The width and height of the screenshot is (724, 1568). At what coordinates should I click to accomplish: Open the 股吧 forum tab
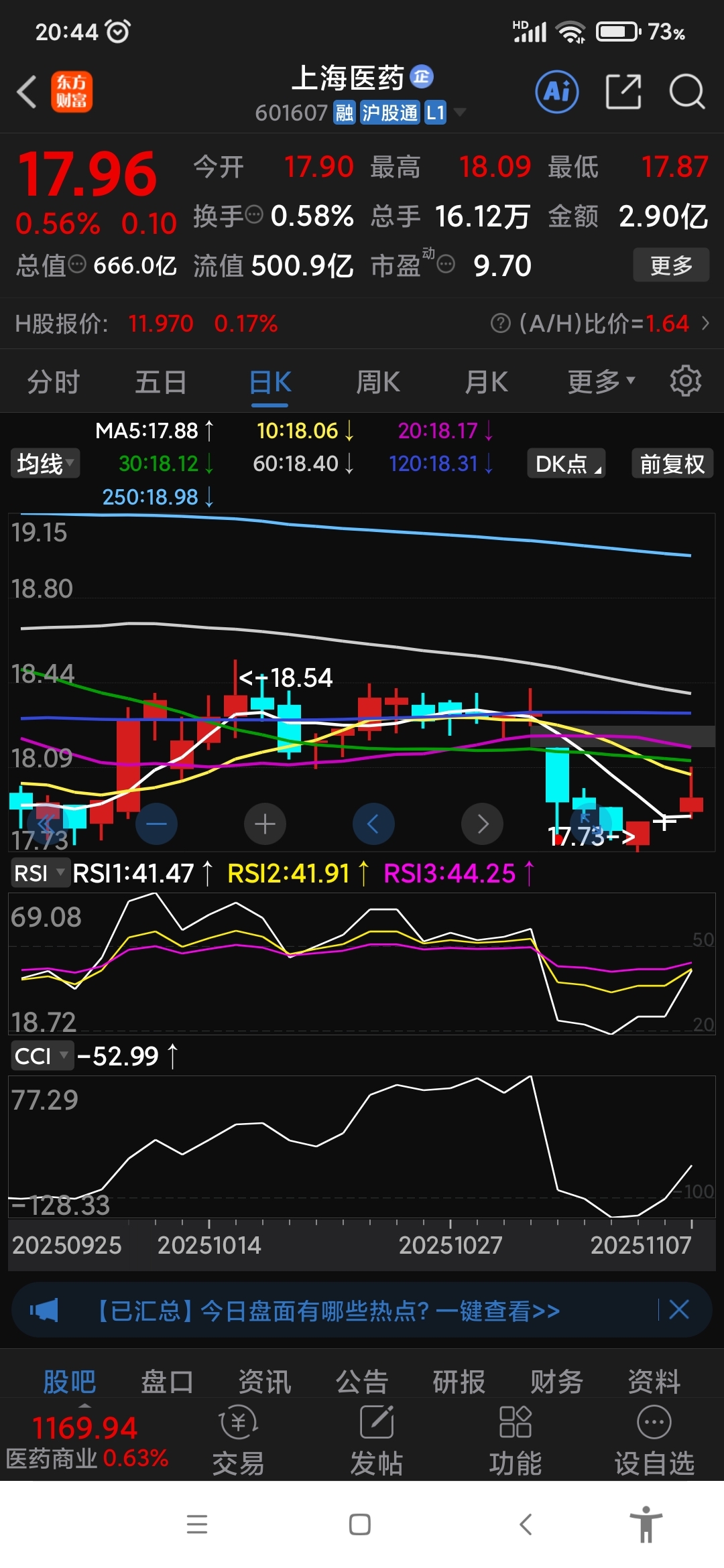tap(70, 1381)
